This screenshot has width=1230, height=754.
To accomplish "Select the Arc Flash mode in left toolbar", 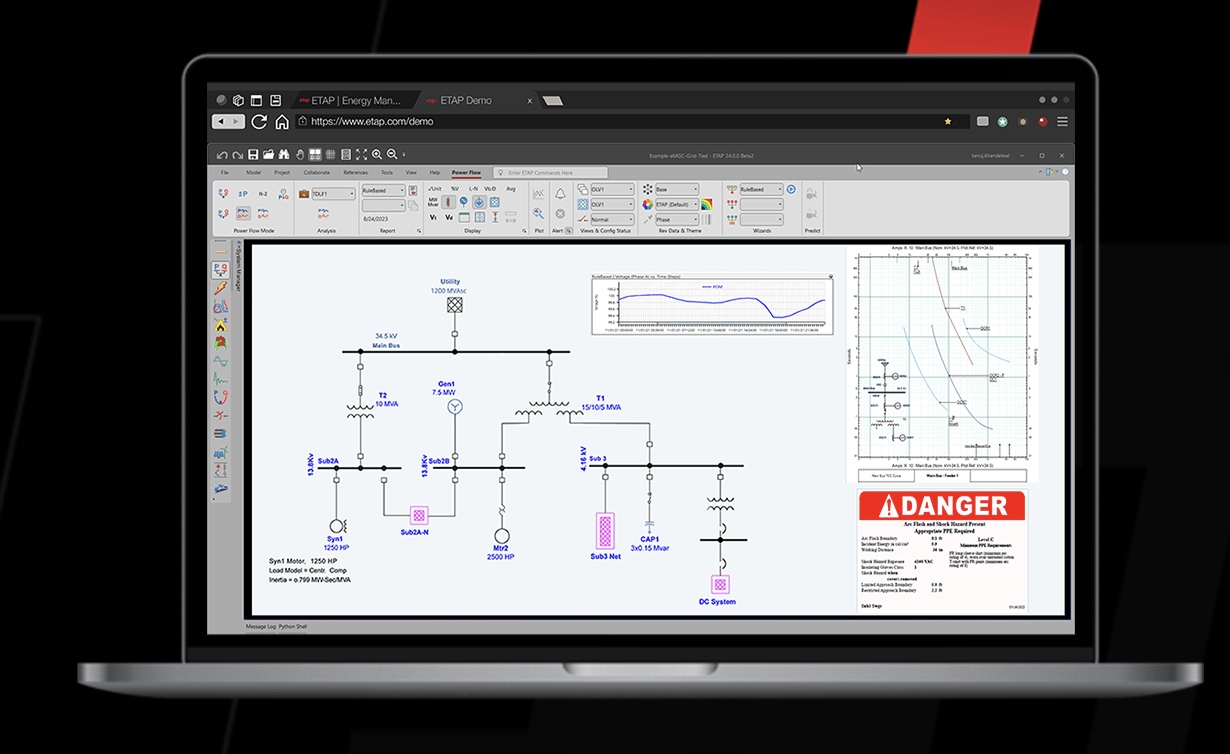I will (x=220, y=325).
